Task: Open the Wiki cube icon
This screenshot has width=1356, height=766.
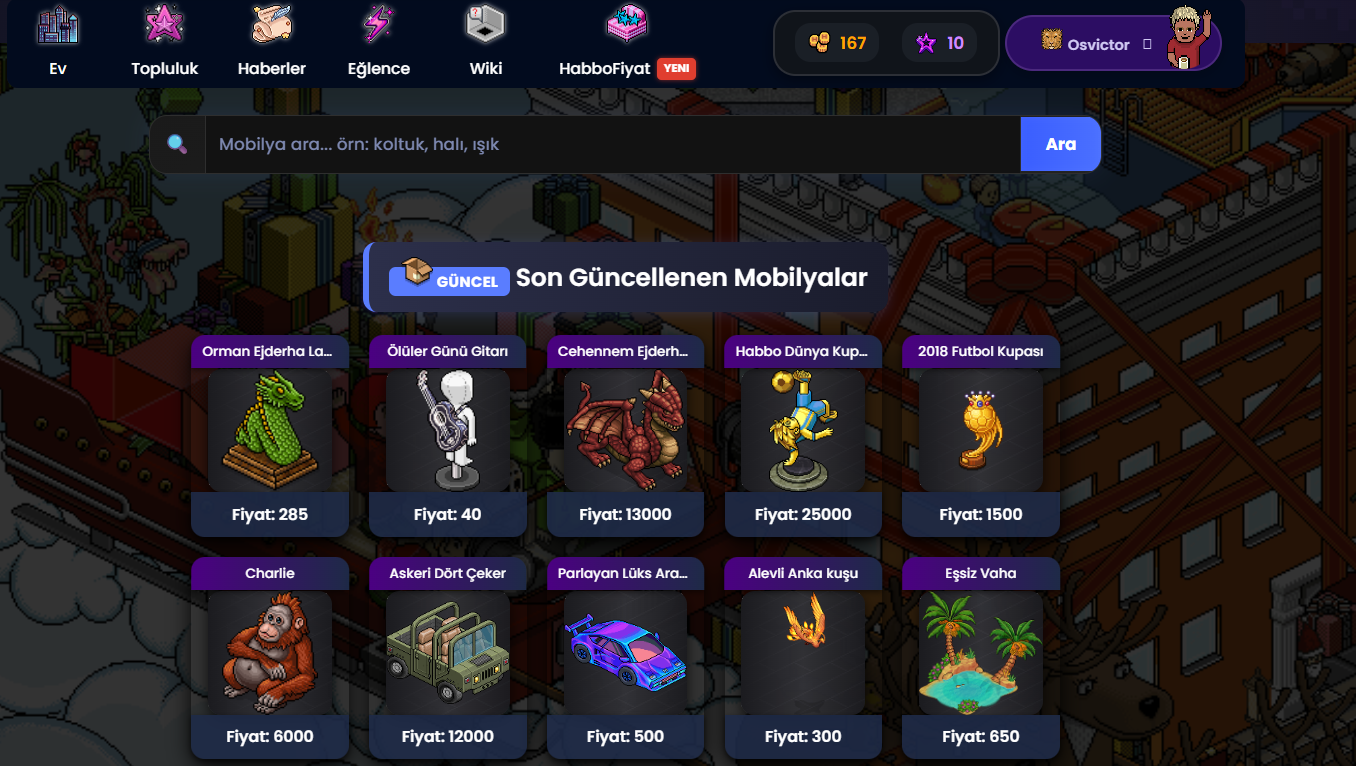Action: 485,25
